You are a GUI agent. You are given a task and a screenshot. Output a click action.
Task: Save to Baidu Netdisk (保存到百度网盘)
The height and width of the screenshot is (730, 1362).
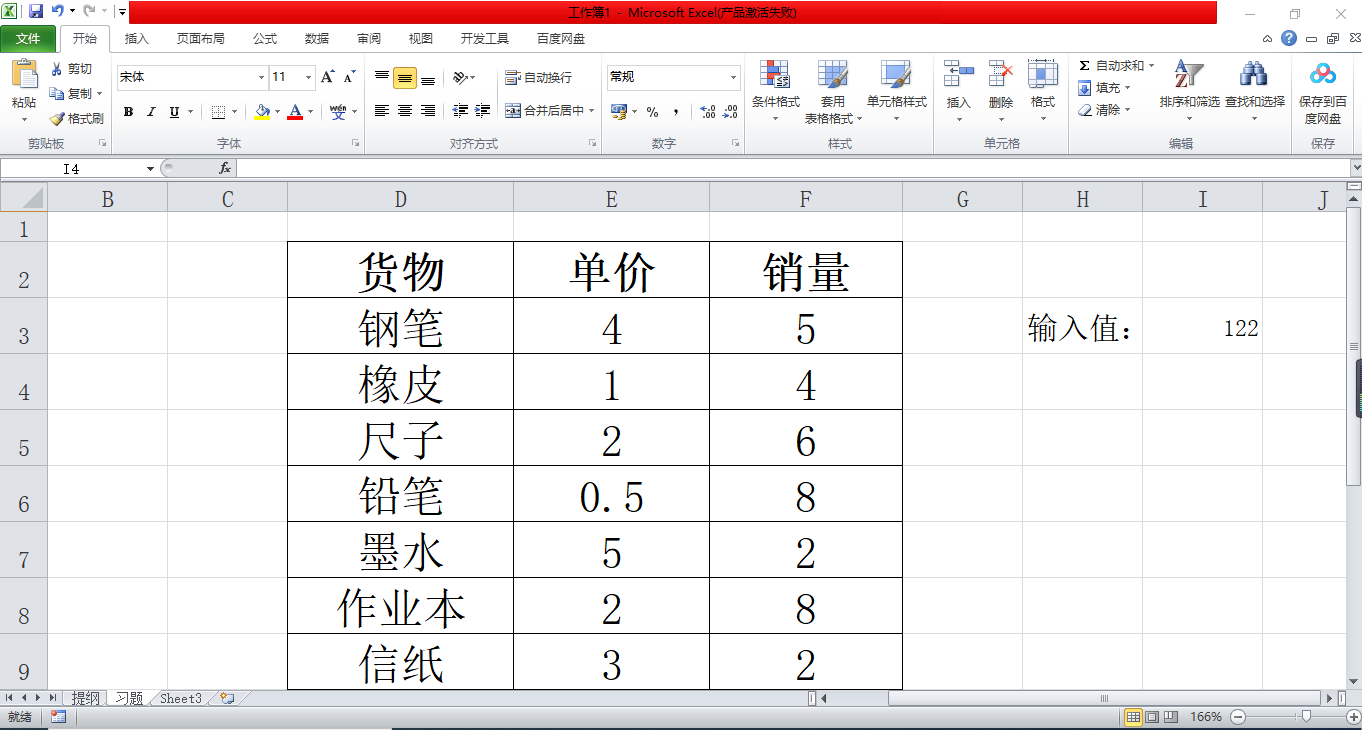pyautogui.click(x=1323, y=91)
